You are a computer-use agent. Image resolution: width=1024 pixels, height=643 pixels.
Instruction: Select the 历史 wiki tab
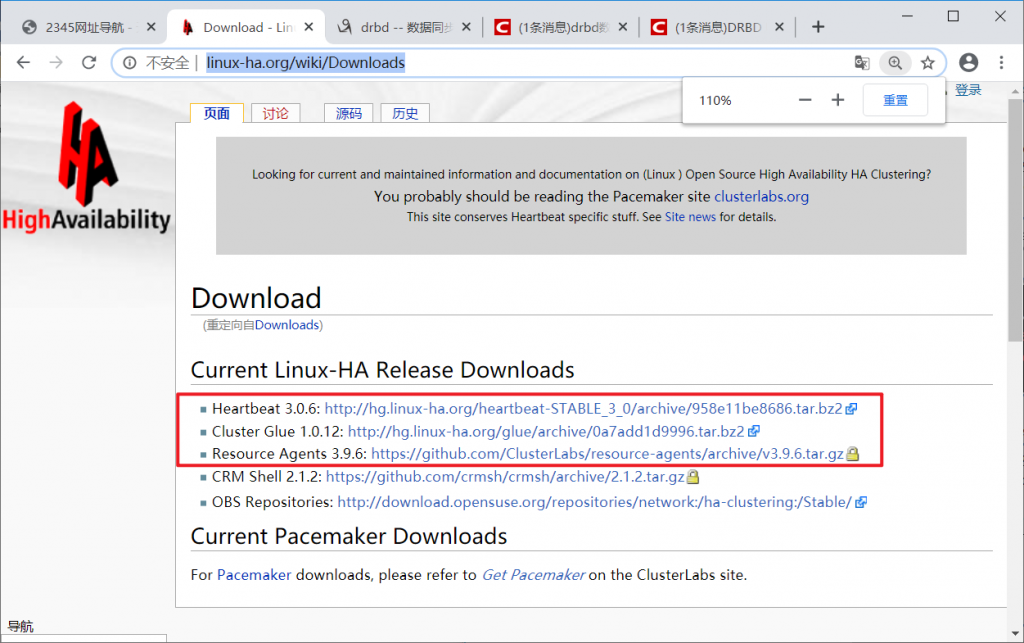click(x=405, y=113)
